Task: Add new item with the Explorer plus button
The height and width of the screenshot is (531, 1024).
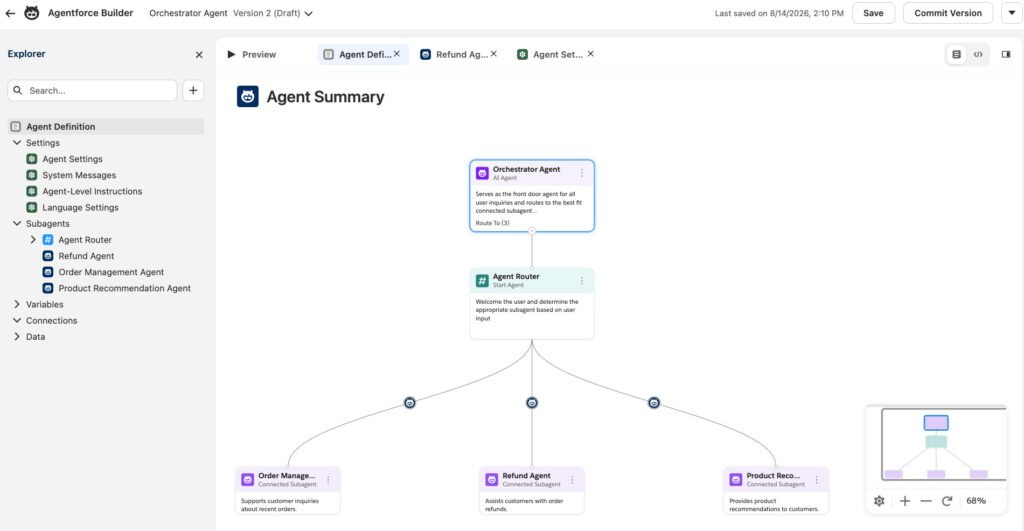Action: 193,91
